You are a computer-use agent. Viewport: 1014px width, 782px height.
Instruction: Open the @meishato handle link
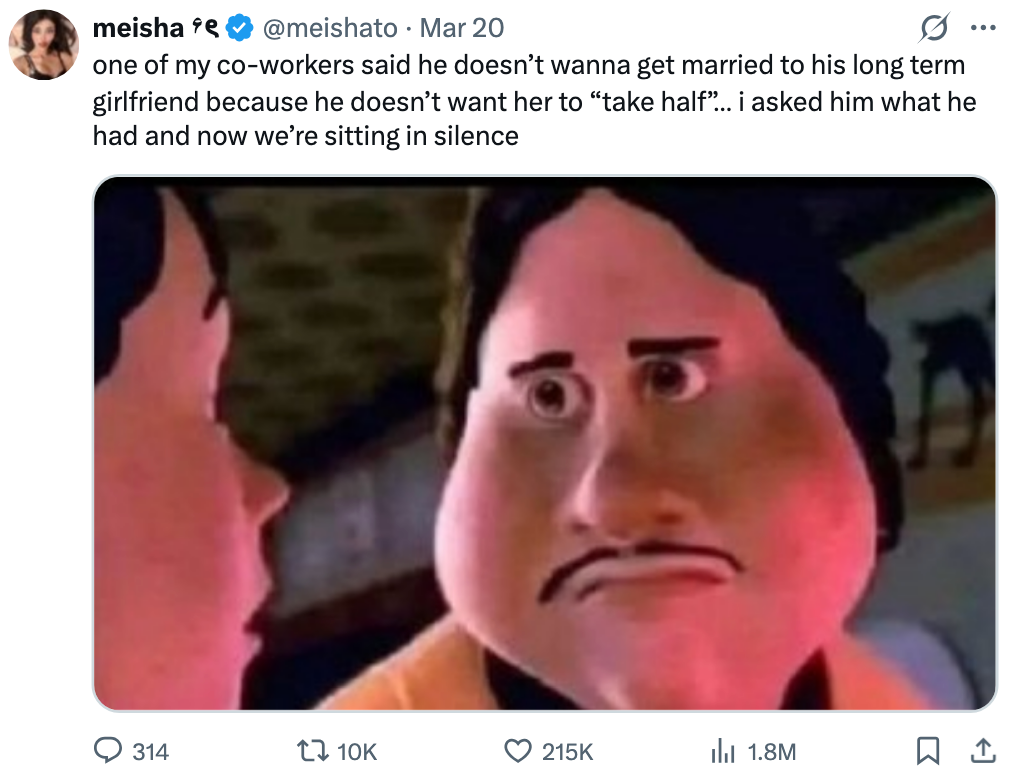click(329, 29)
